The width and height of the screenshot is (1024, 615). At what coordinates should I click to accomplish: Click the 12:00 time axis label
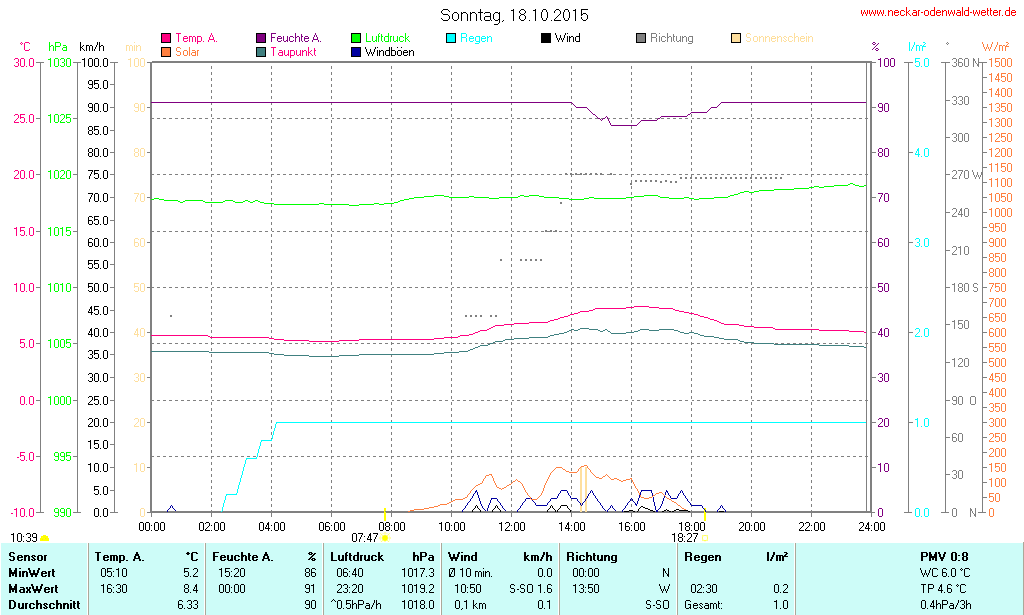(x=512, y=527)
